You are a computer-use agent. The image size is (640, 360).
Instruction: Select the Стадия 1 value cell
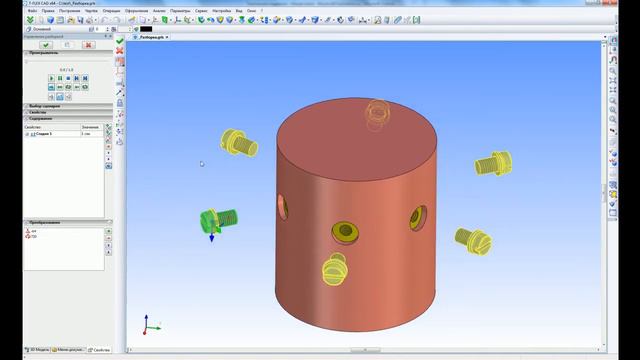point(92,134)
